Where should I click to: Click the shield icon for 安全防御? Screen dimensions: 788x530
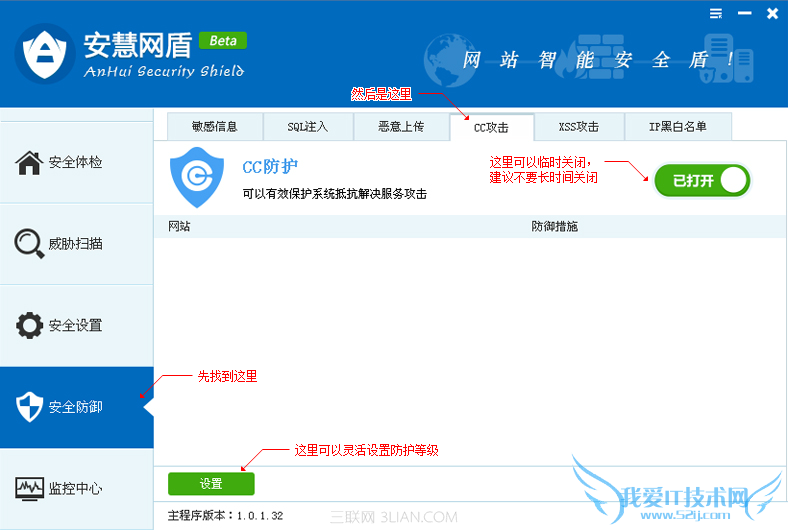pos(29,406)
